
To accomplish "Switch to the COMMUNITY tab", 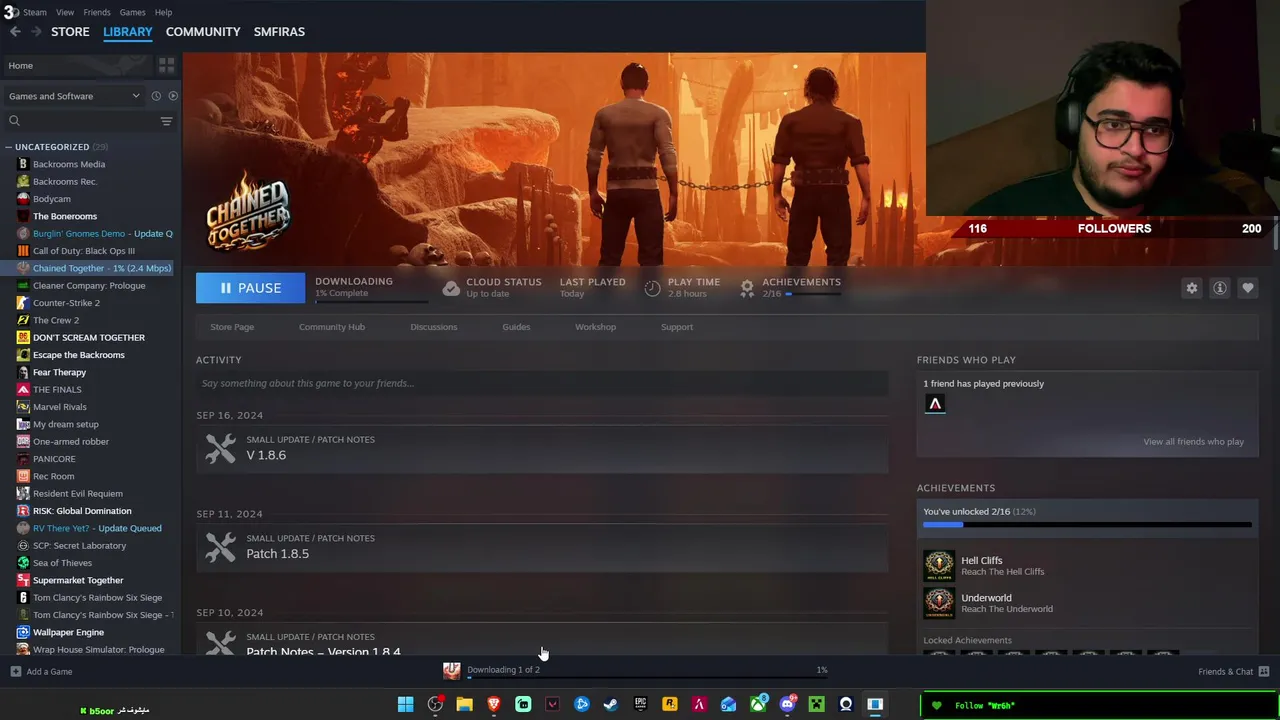I will [x=203, y=32].
